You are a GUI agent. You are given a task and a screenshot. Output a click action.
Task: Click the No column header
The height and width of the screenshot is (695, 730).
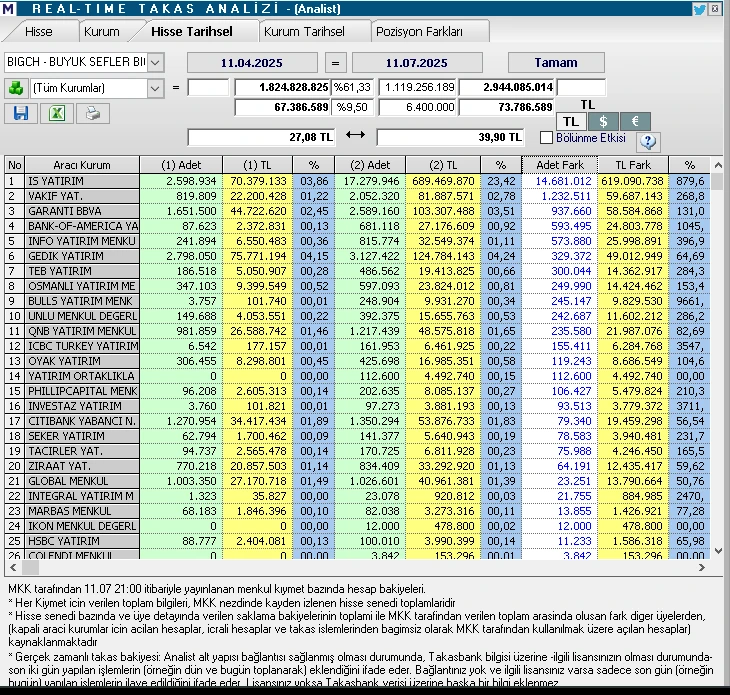pos(14,165)
